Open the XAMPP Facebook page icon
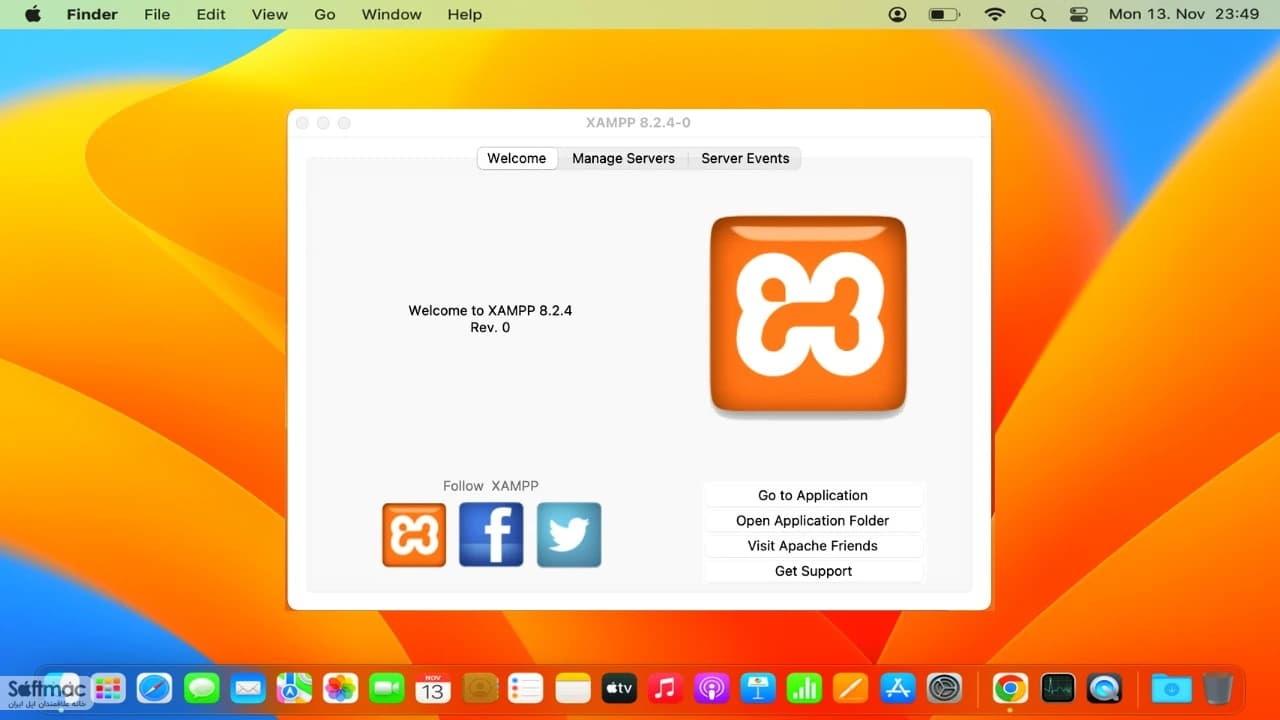The image size is (1280, 720). pos(491,535)
